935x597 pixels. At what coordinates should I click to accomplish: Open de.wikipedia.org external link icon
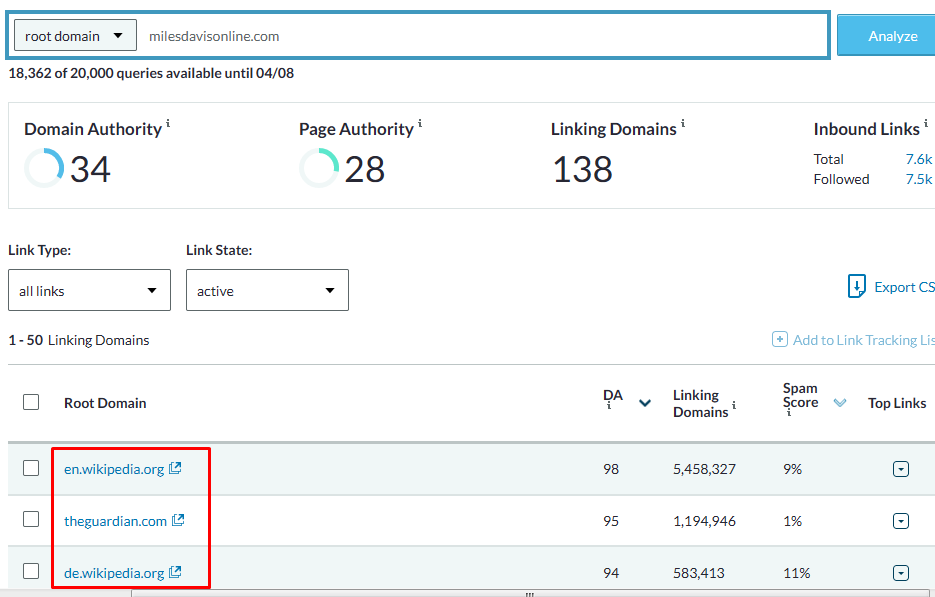[175, 572]
